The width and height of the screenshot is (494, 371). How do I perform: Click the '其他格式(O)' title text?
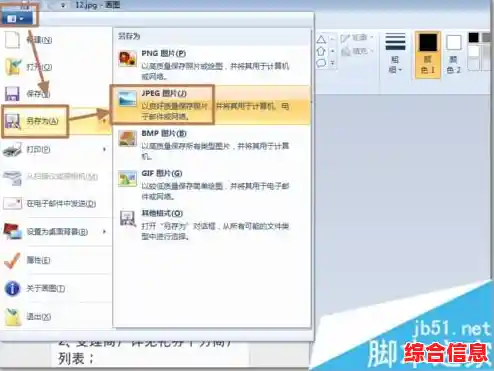tap(162, 213)
